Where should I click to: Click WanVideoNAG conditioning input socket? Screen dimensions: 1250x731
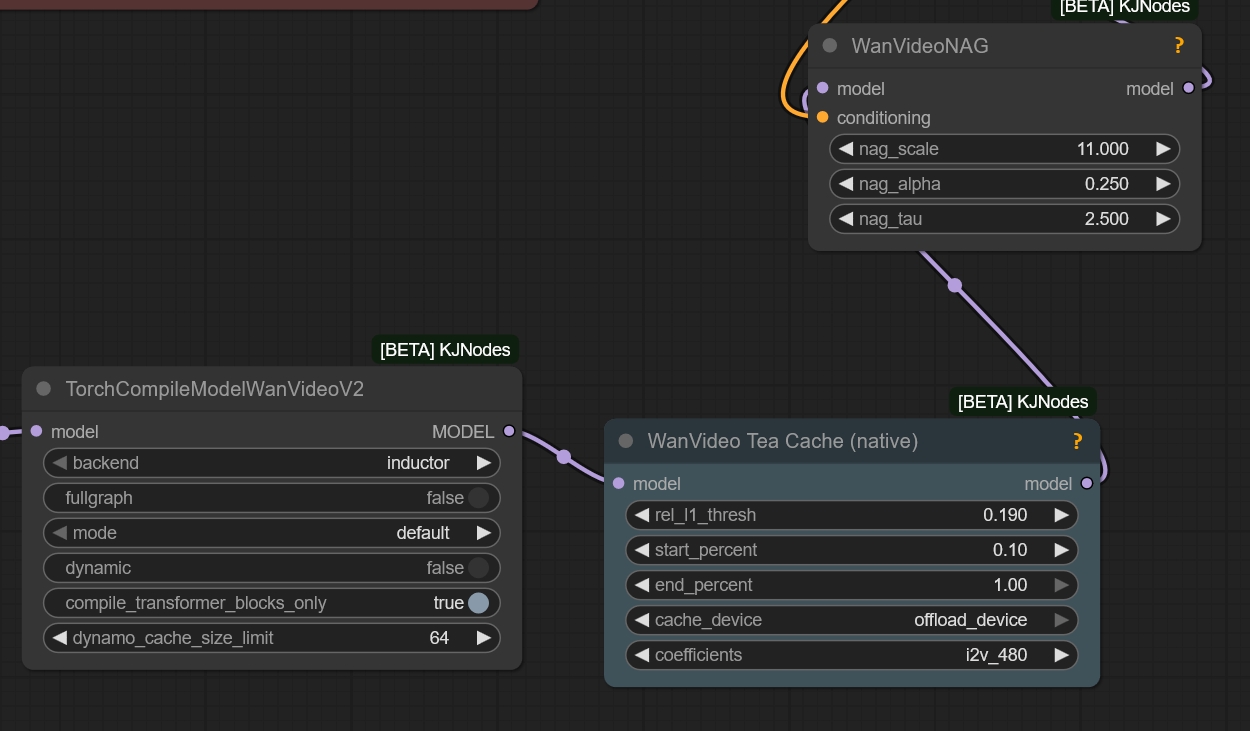pyautogui.click(x=823, y=117)
